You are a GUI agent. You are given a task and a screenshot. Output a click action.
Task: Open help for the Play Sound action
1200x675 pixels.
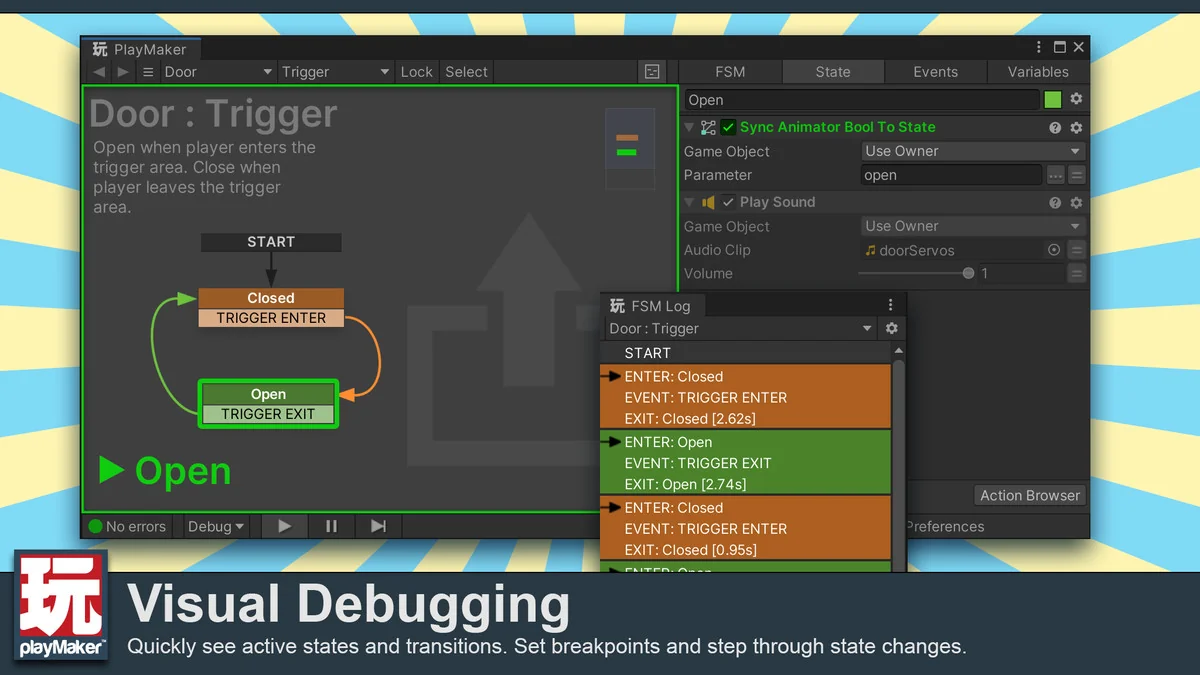pyautogui.click(x=1055, y=203)
